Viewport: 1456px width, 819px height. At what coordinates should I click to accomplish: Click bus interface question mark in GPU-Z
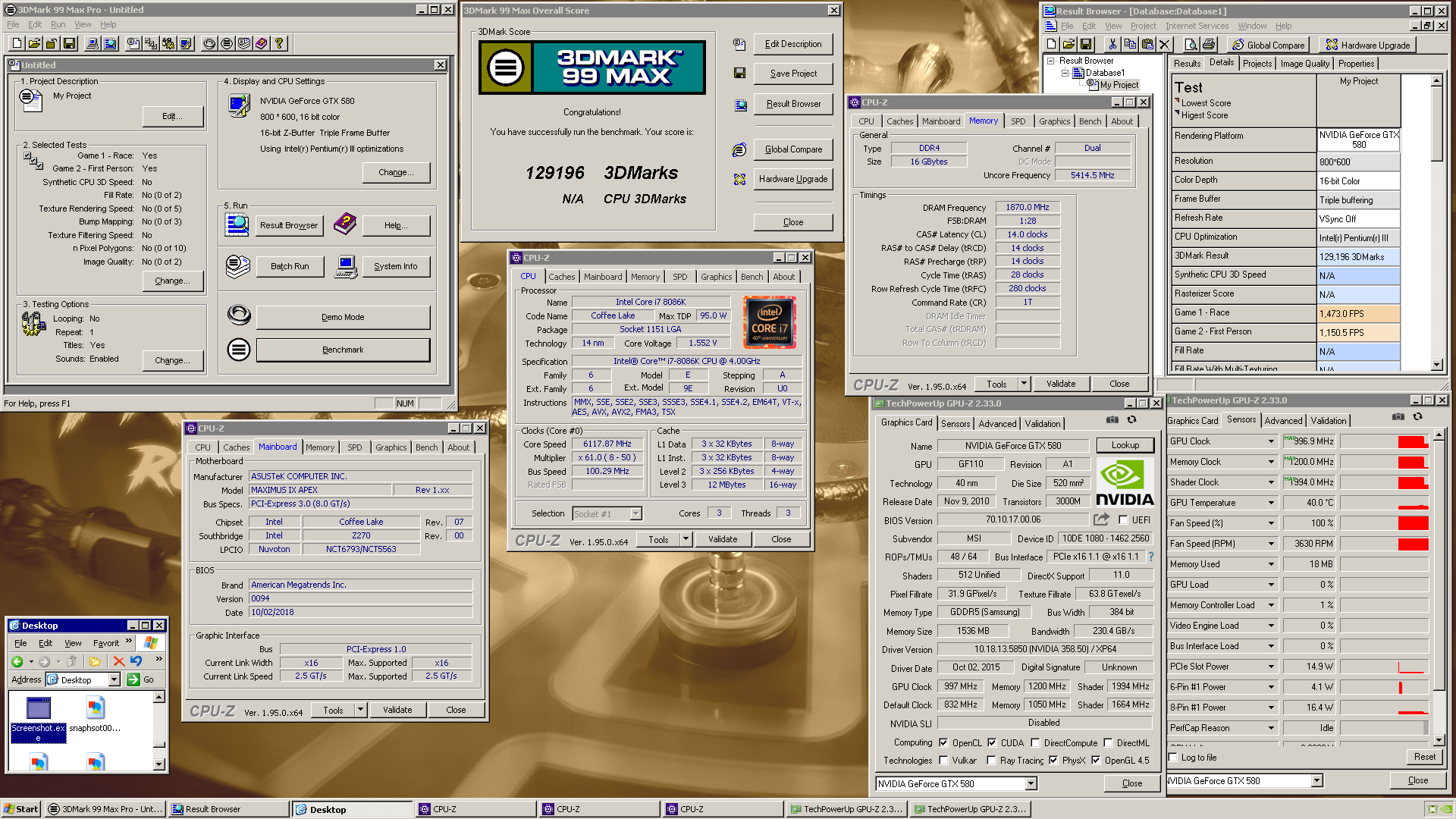pyautogui.click(x=1151, y=557)
